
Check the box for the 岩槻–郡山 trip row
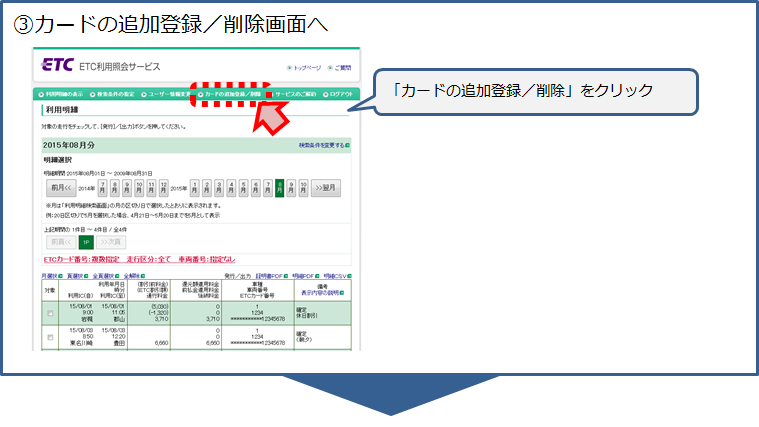(50, 313)
